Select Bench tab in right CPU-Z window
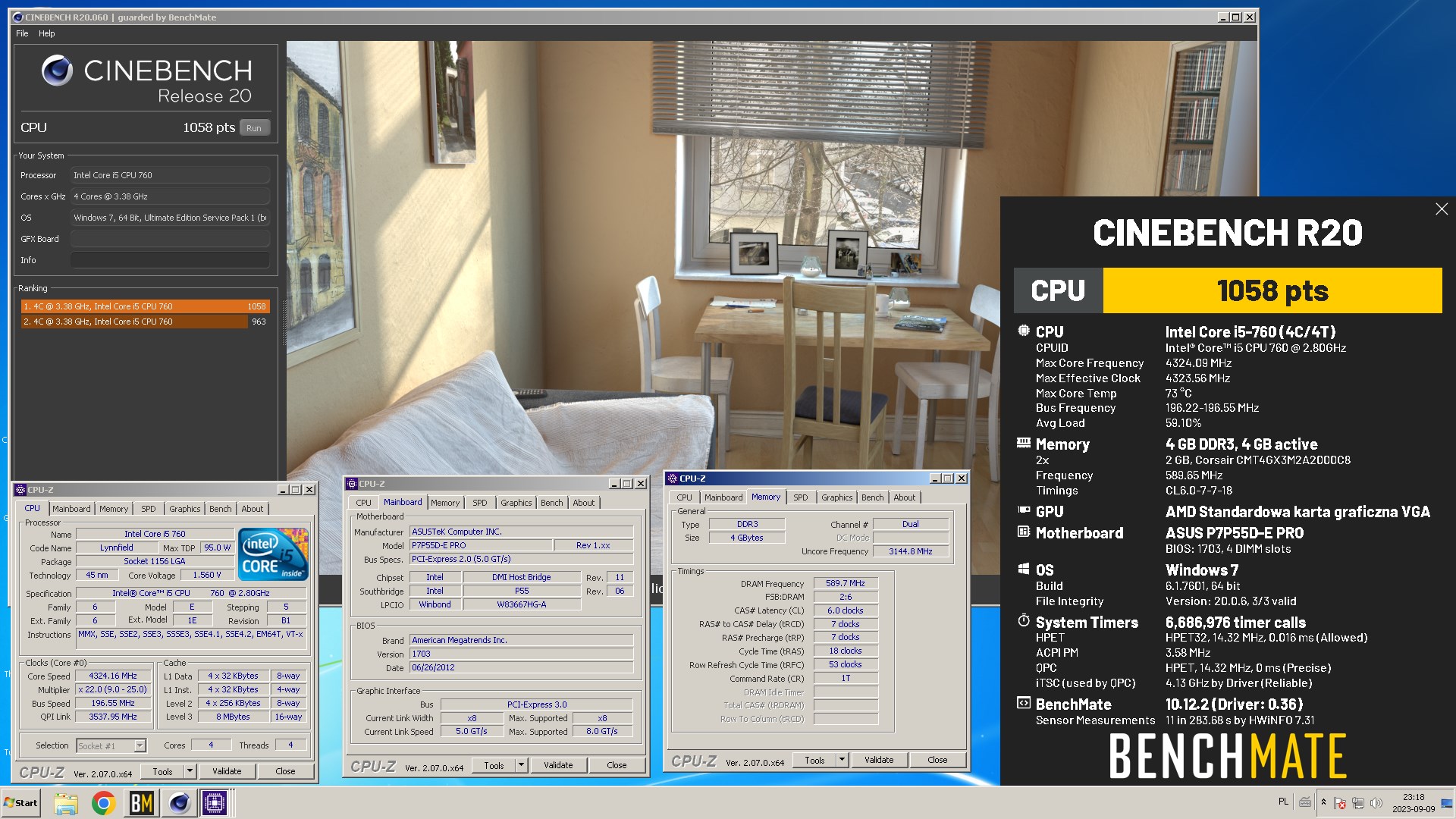Screen dimensions: 1456x819 (x=873, y=497)
